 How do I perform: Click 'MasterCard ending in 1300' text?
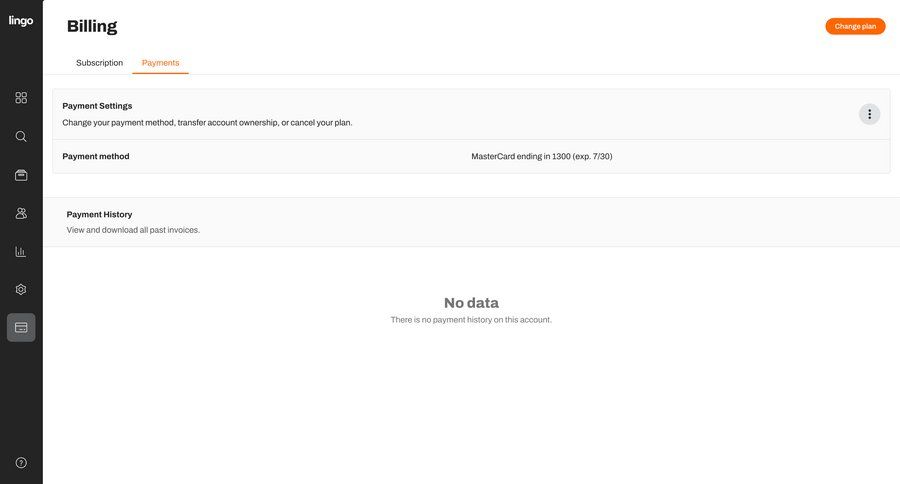click(542, 156)
